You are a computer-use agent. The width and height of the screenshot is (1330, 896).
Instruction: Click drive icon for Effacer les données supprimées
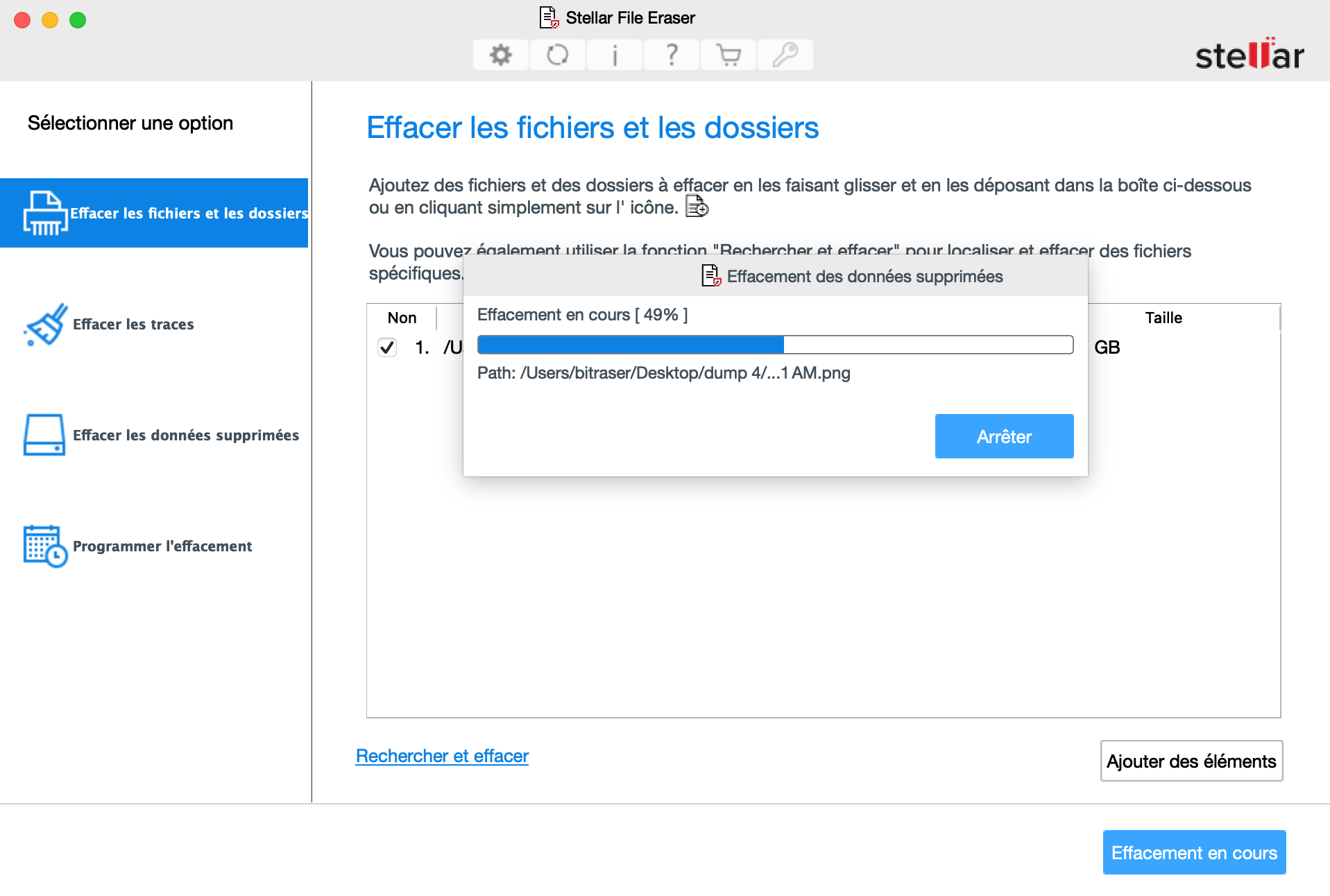44,435
